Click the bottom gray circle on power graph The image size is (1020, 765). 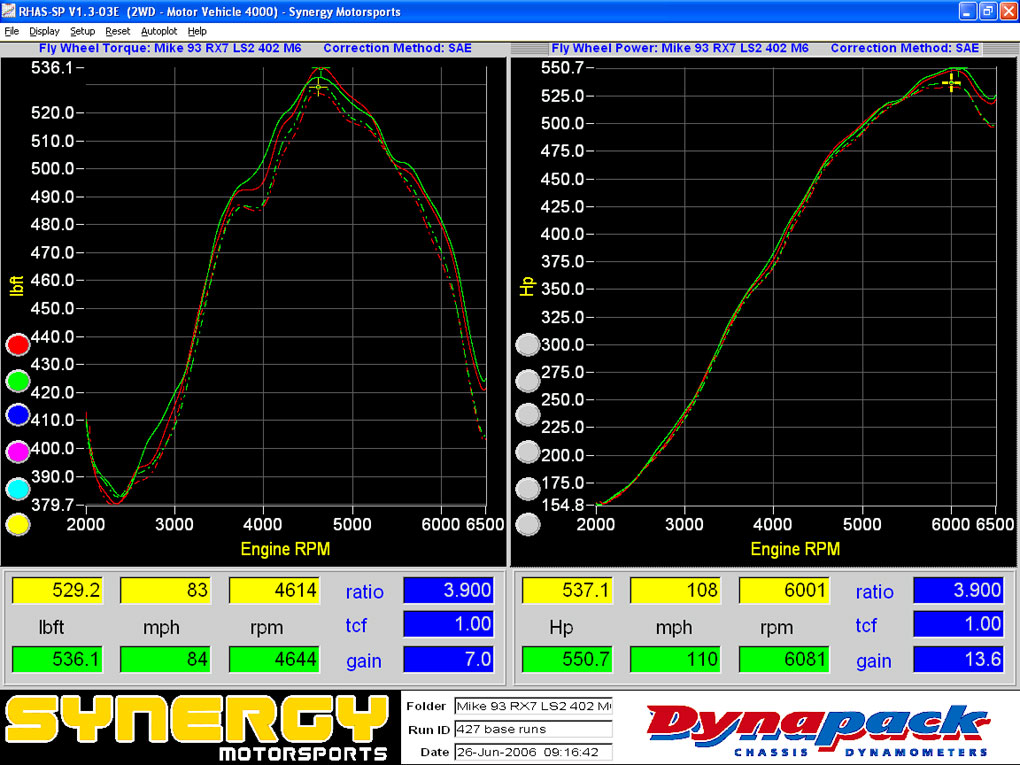[527, 524]
